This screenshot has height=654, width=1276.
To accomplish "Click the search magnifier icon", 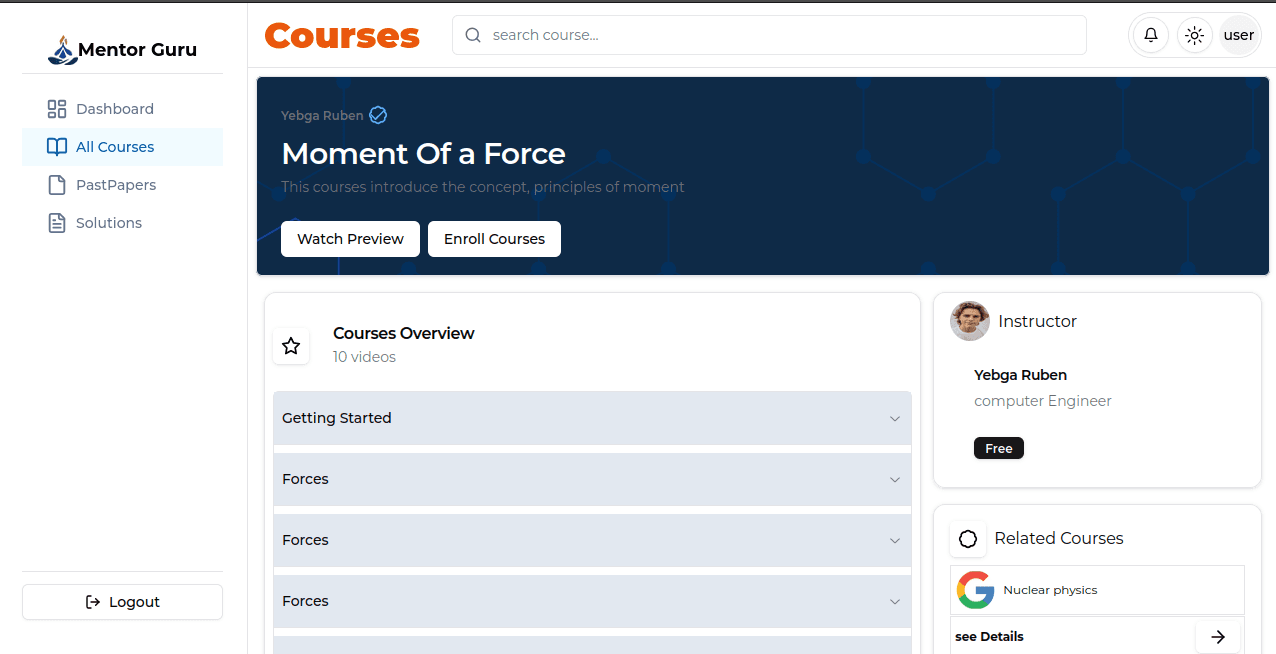I will coord(473,35).
